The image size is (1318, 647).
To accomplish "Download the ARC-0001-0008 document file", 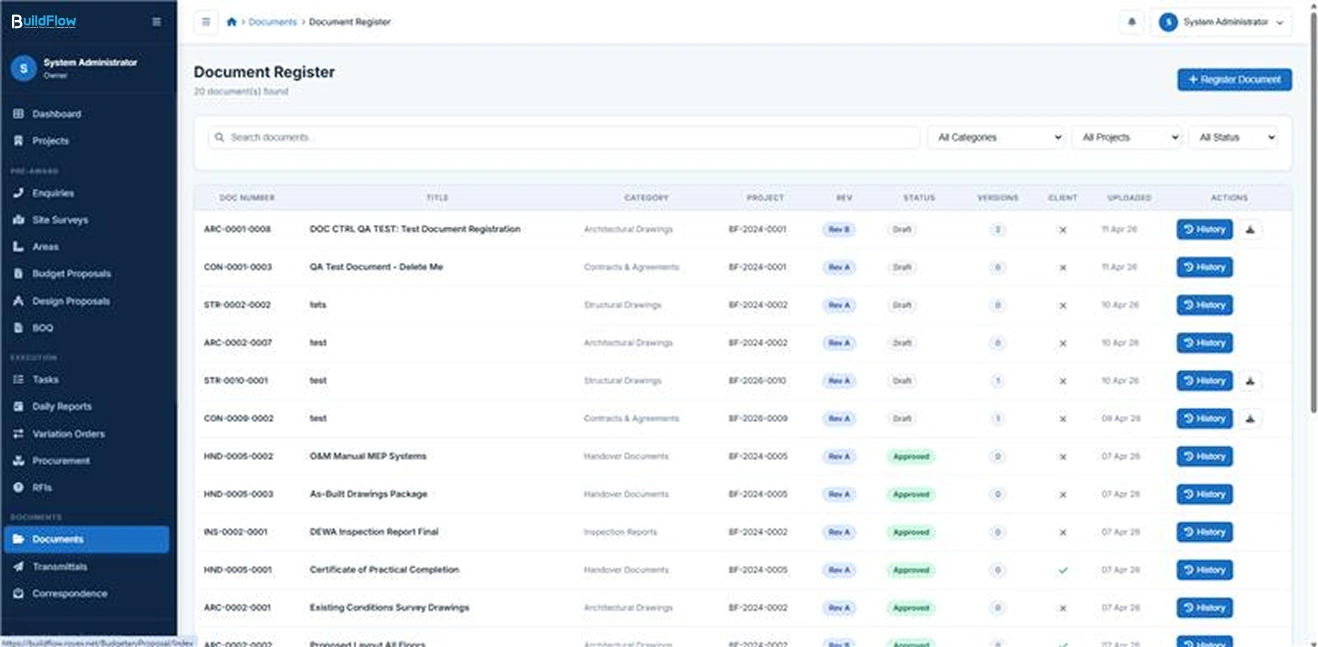I will pos(1251,229).
